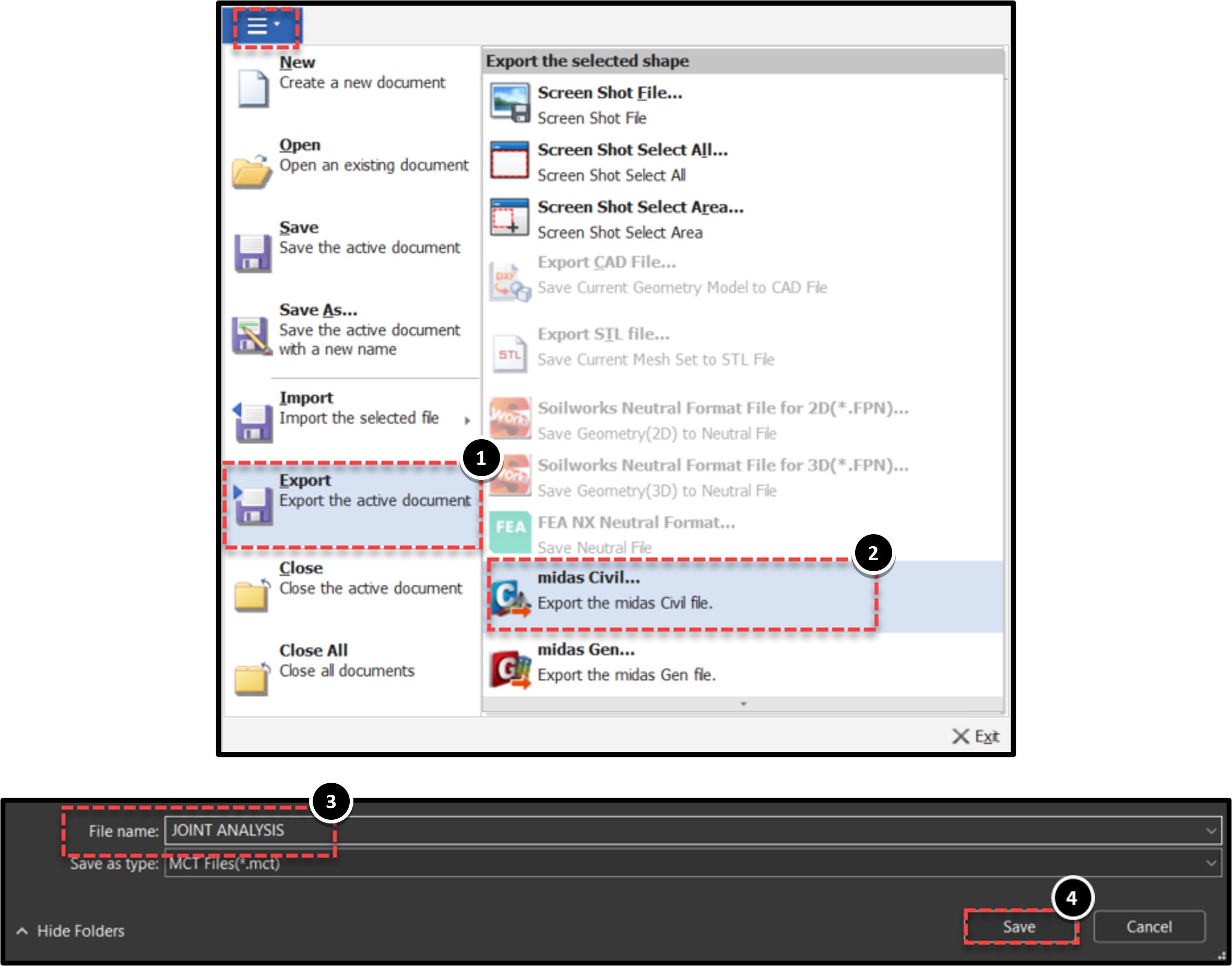This screenshot has width=1232, height=966.
Task: Select the midas Civil export icon
Action: (x=510, y=597)
